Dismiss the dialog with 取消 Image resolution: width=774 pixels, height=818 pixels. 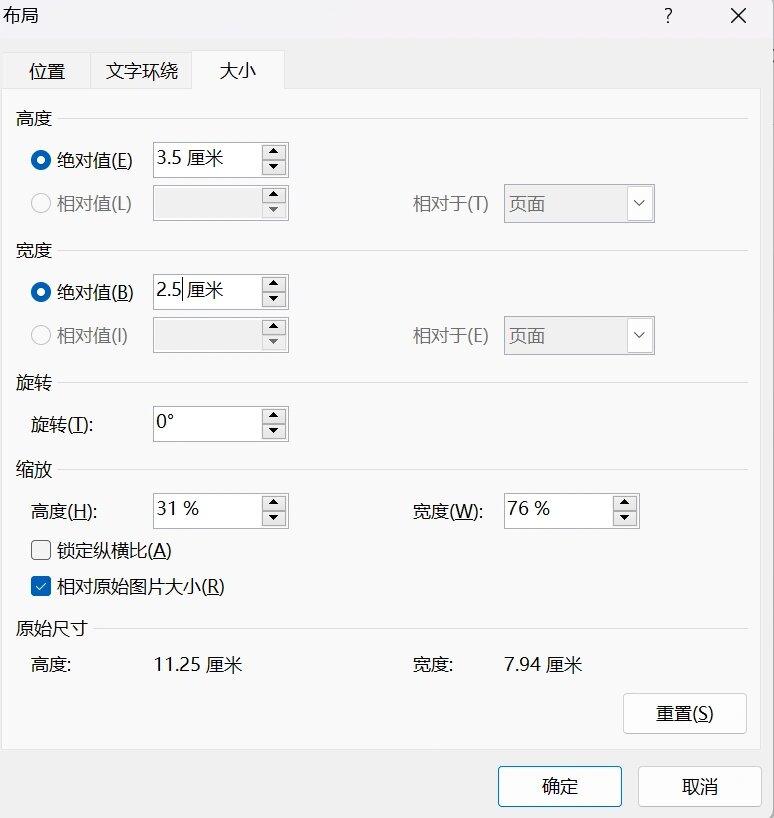tap(701, 786)
